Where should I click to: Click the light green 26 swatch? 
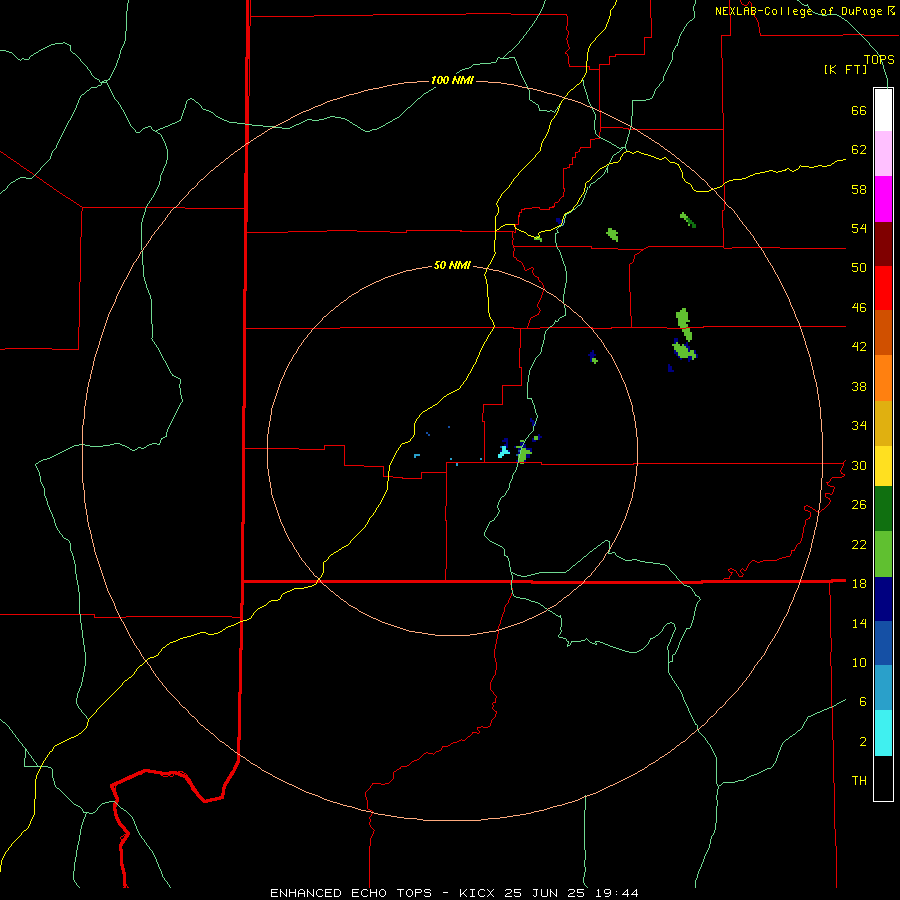point(883,554)
